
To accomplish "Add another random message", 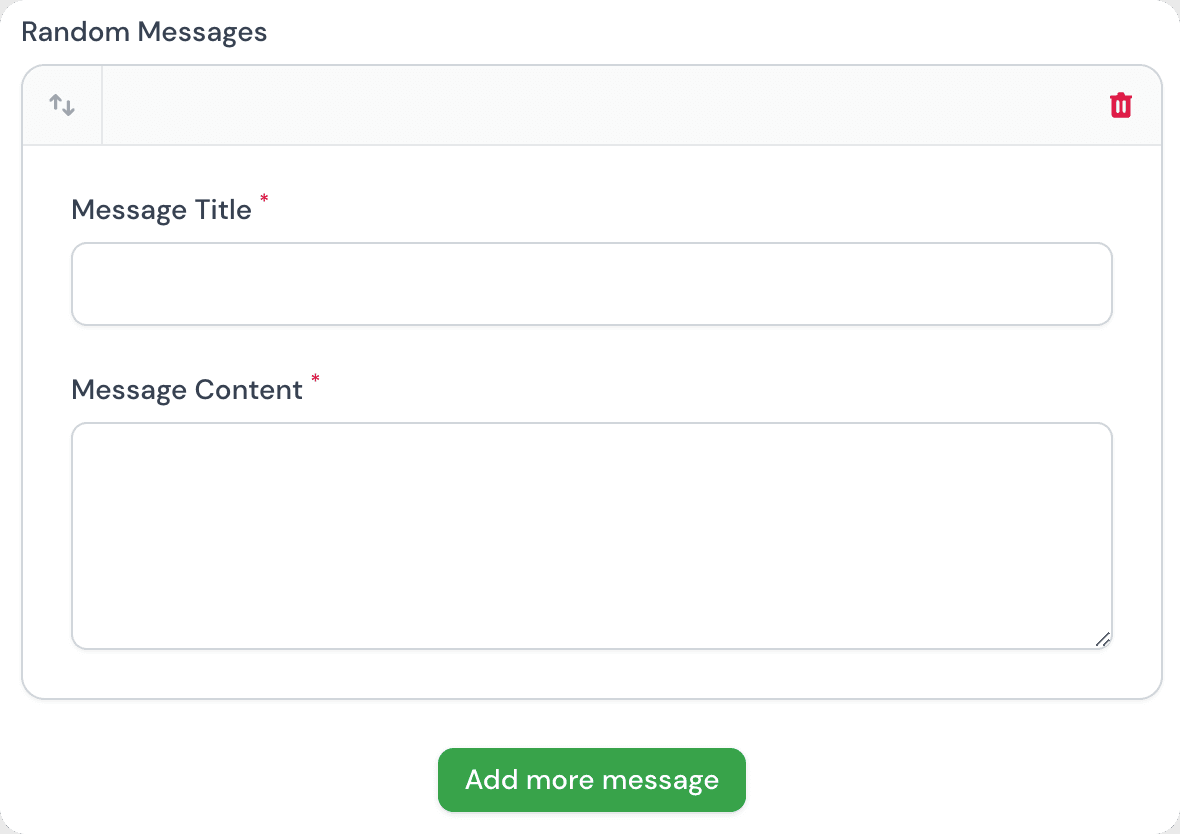I will 592,780.
